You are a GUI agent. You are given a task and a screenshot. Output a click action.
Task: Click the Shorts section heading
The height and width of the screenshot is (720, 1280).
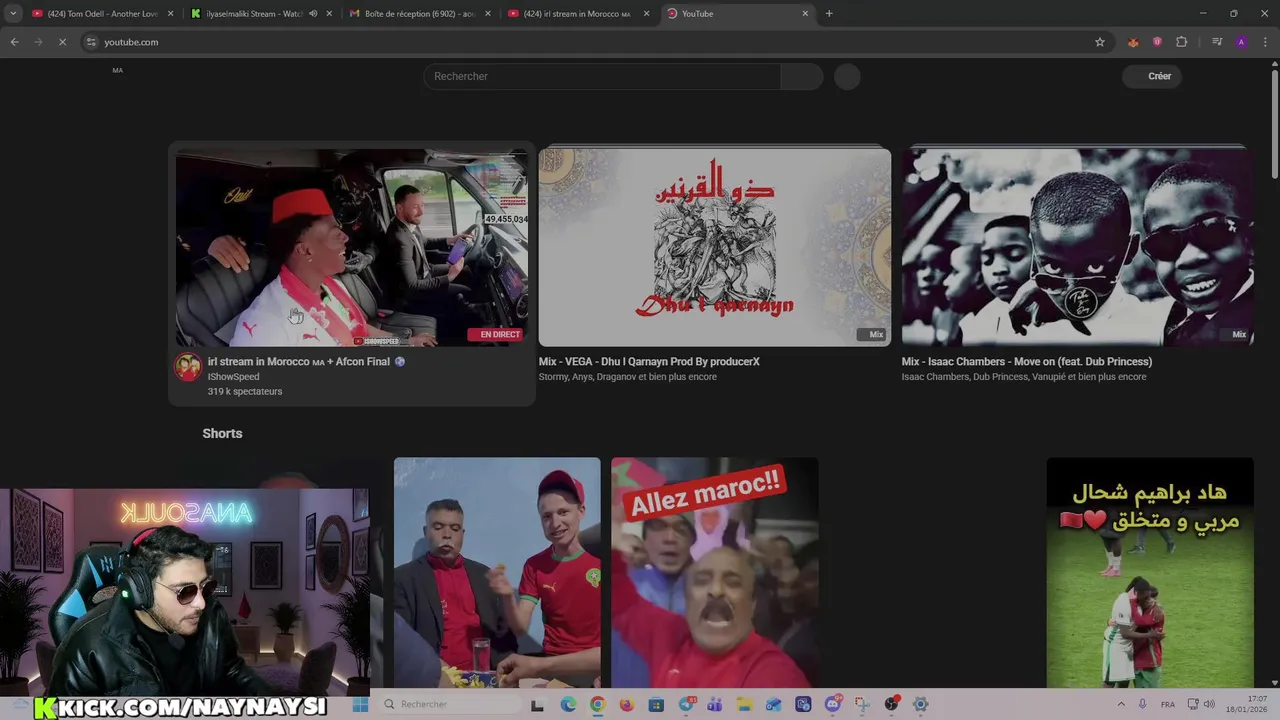222,433
